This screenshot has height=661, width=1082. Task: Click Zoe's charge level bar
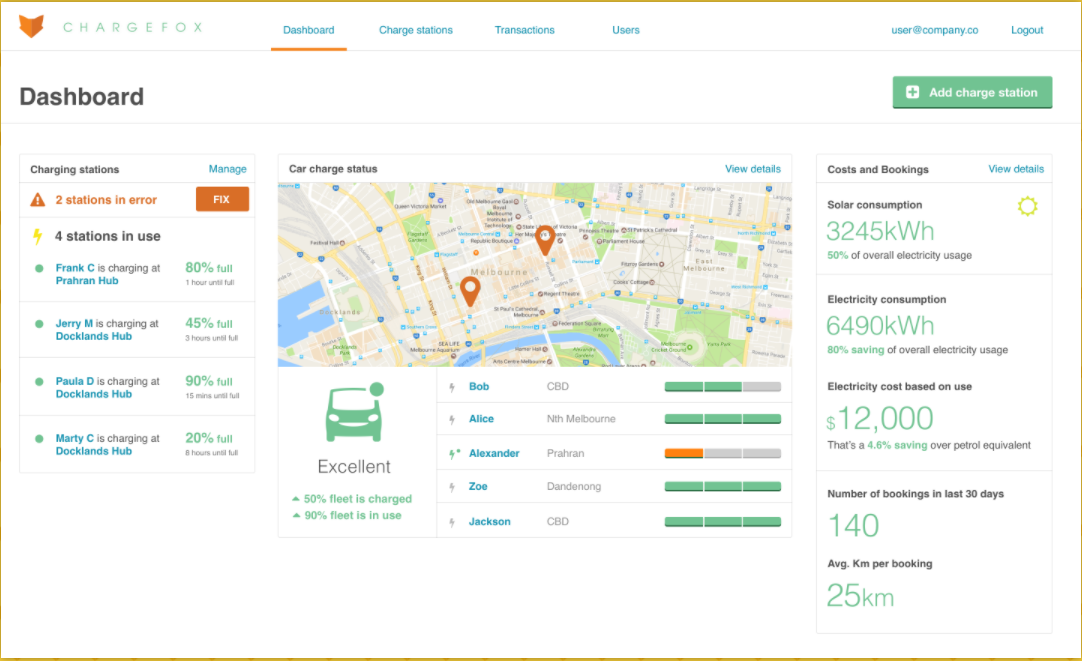tap(722, 486)
